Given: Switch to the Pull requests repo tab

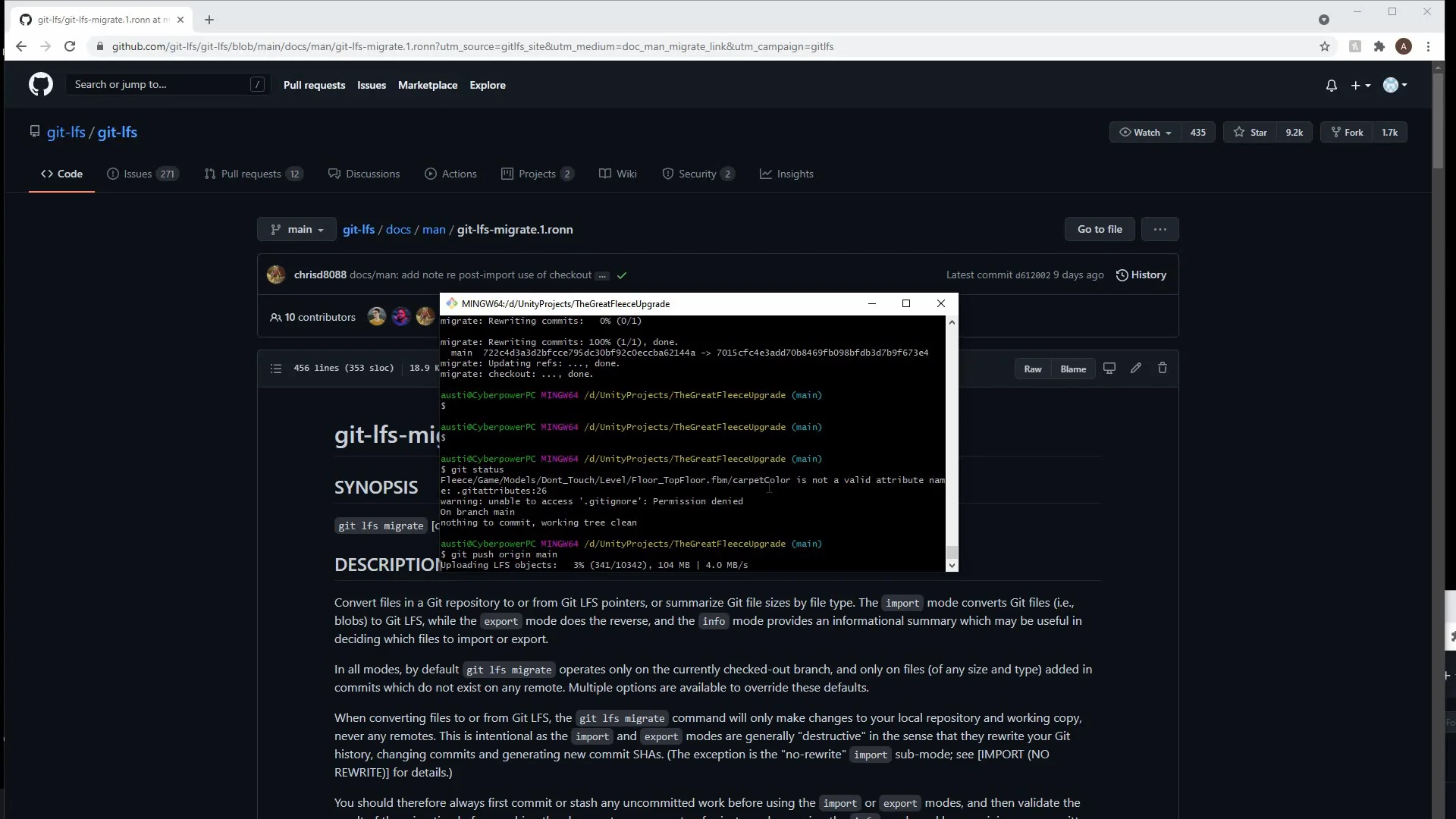Looking at the screenshot, I should [x=253, y=174].
